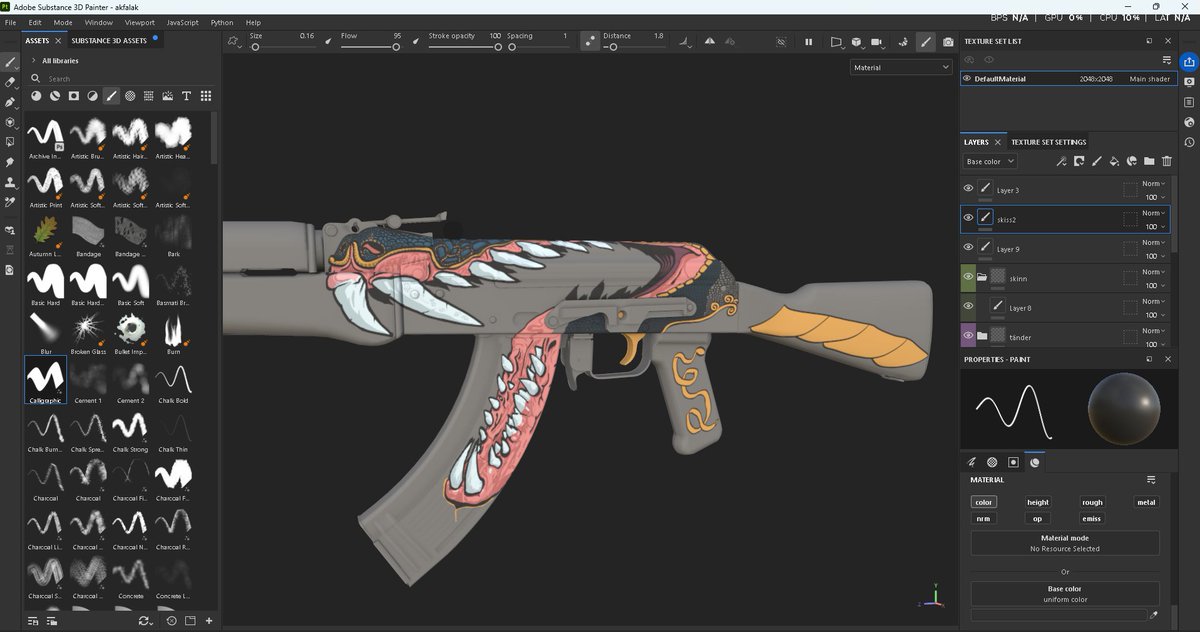Screen dimensions: 1200x632
Task: Filter assets by the materials sphere icon
Action: [36, 96]
